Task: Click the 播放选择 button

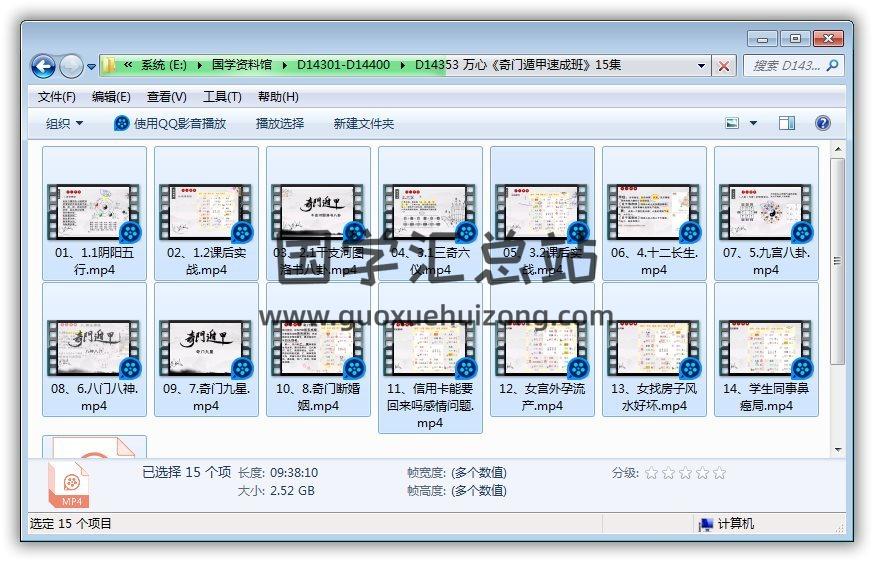Action: (x=280, y=123)
